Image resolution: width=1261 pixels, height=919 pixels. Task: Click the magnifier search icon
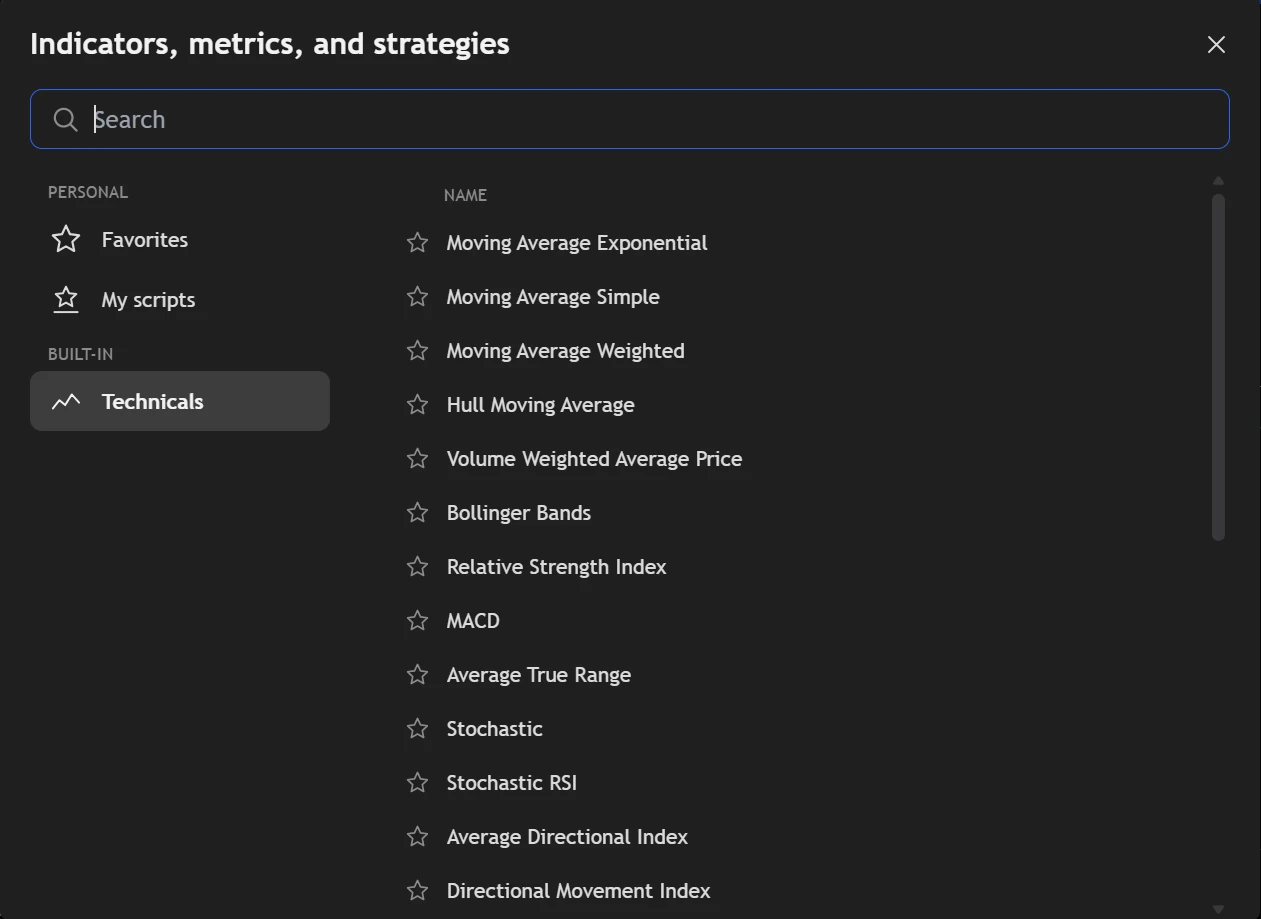coord(66,120)
